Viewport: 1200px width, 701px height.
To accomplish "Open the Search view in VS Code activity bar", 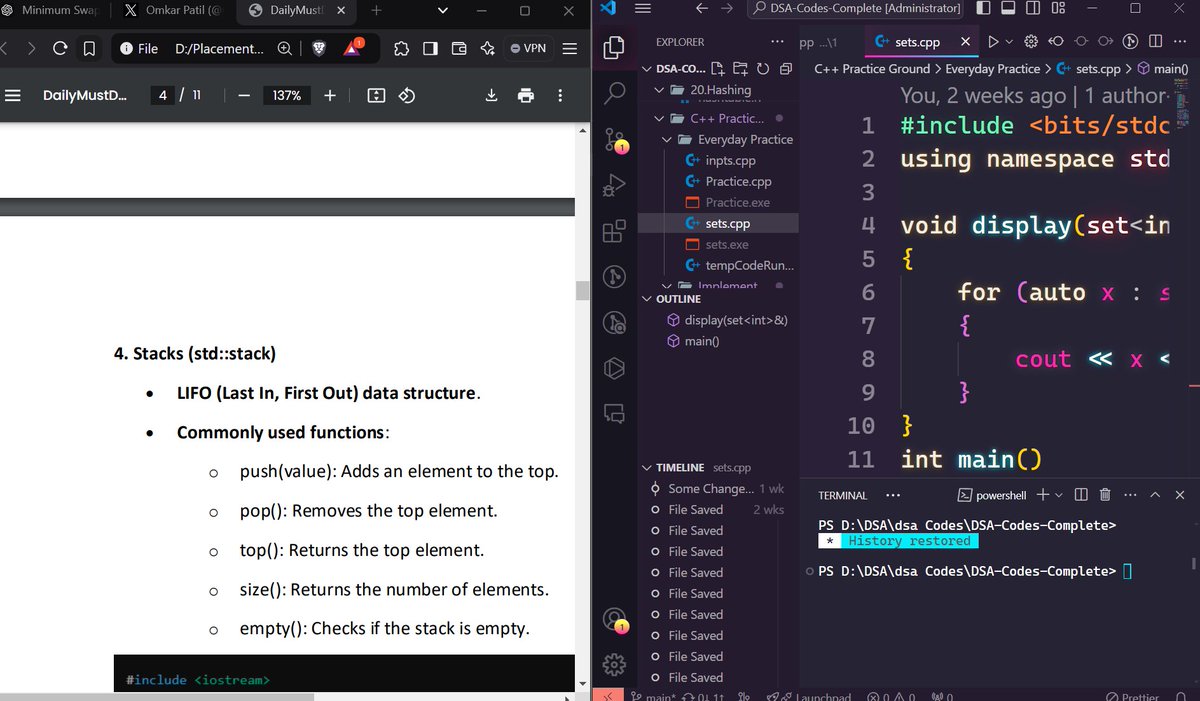I will (x=614, y=93).
